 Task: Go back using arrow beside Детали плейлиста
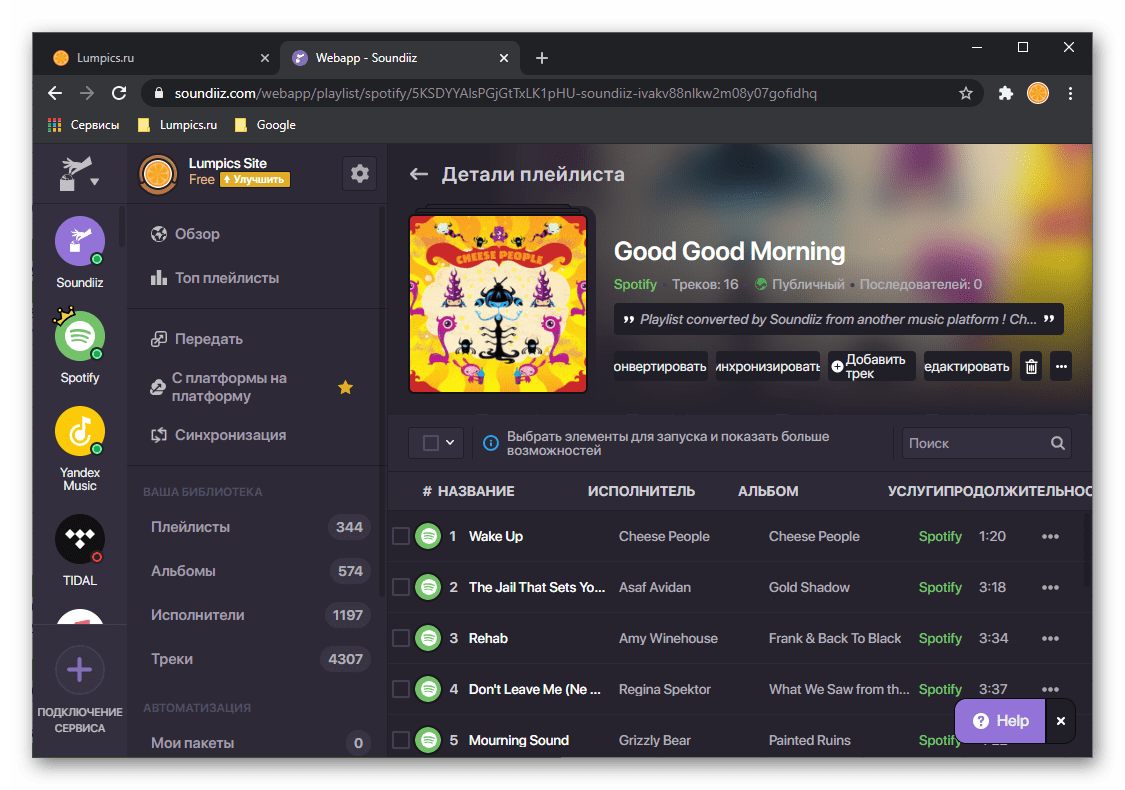(419, 174)
